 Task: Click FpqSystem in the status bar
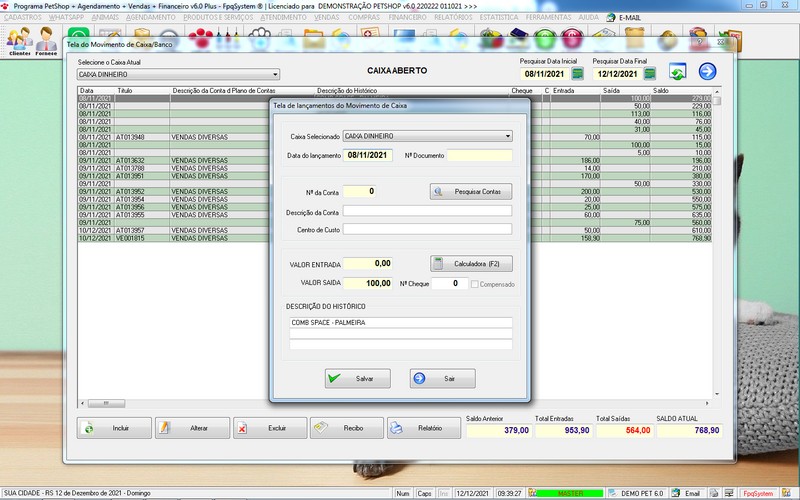pyautogui.click(x=758, y=493)
